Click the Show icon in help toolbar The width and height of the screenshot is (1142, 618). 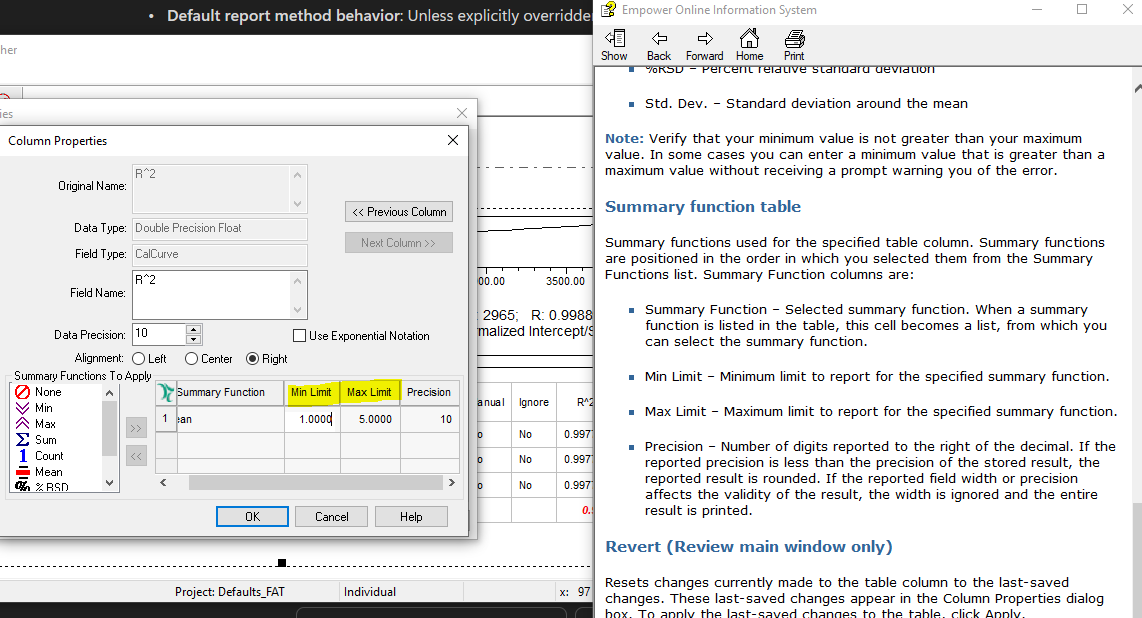coord(614,45)
